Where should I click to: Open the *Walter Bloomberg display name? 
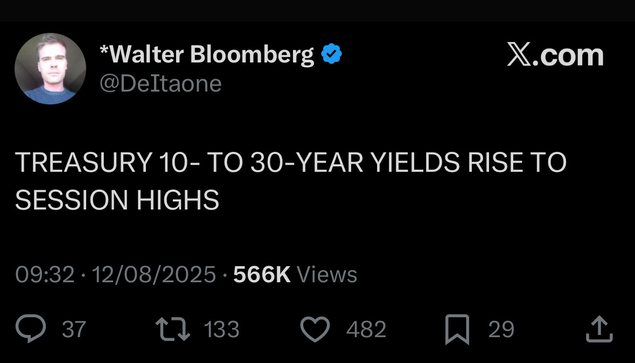[207, 54]
